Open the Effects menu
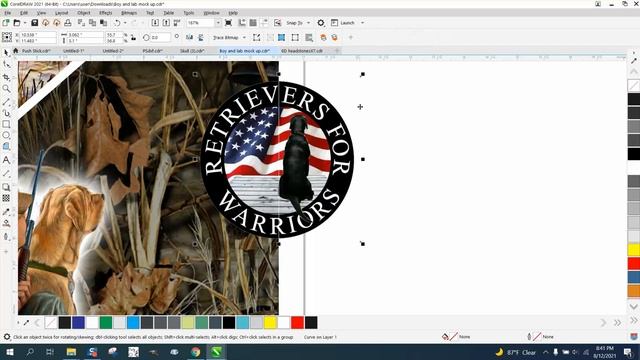This screenshot has height=360, width=640. coord(105,13)
